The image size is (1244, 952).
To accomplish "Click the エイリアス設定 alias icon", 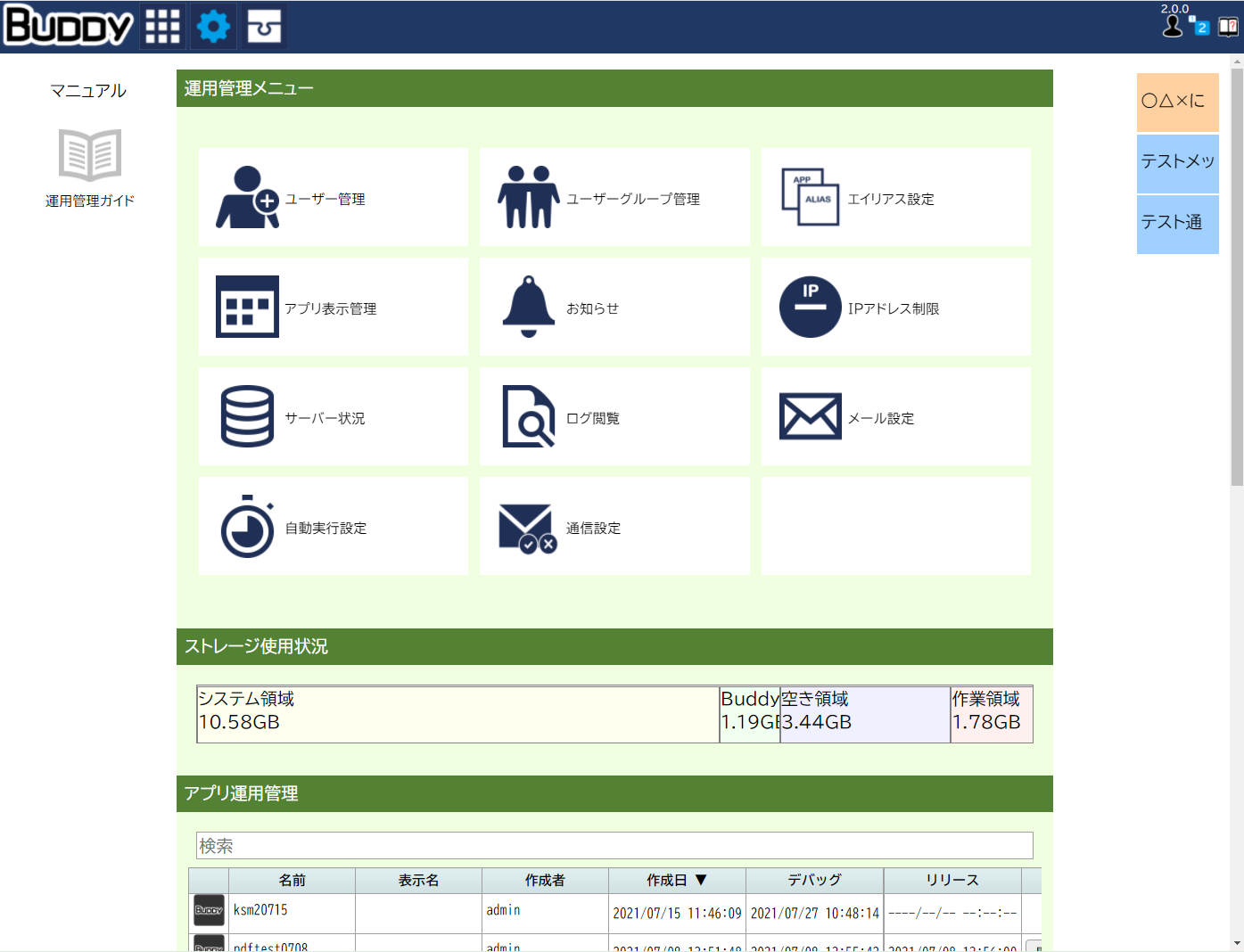I will click(x=810, y=197).
